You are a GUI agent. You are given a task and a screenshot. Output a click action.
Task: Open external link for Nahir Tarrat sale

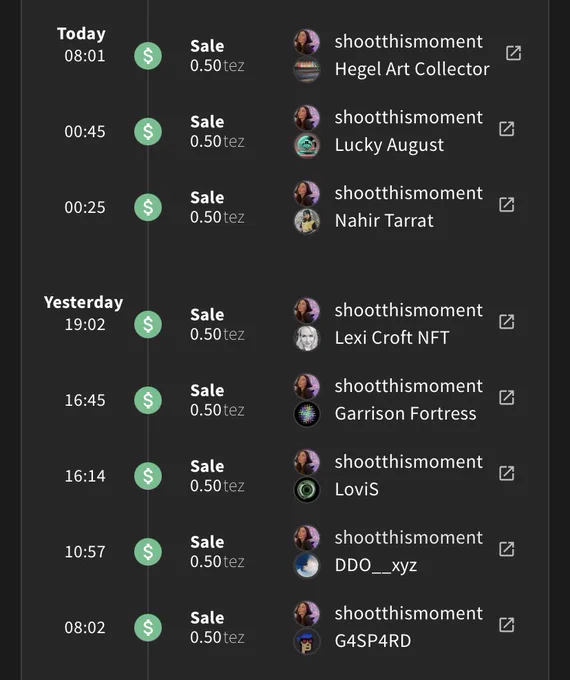pos(507,205)
